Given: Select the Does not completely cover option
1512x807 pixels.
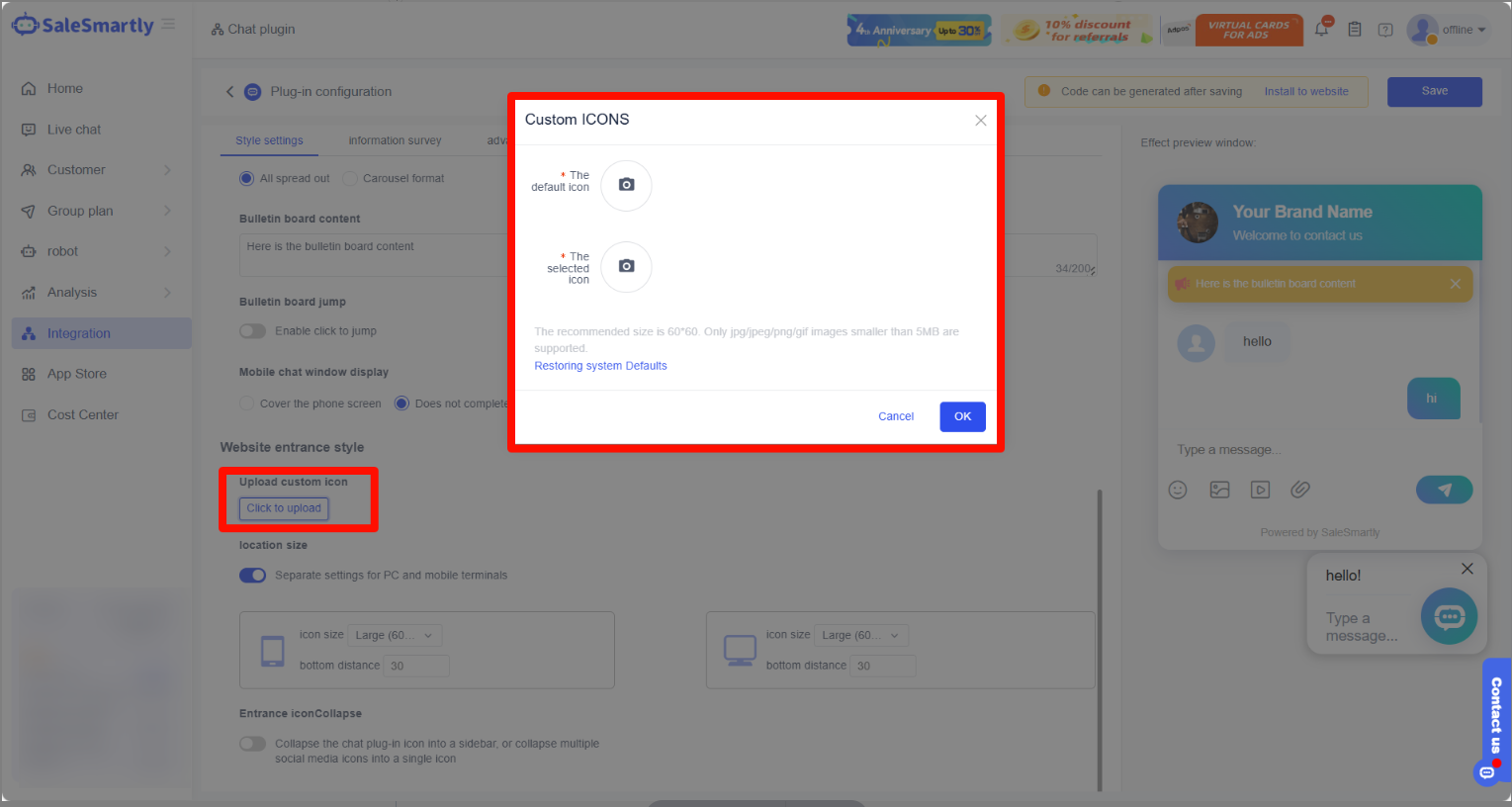Looking at the screenshot, I should pyautogui.click(x=401, y=403).
